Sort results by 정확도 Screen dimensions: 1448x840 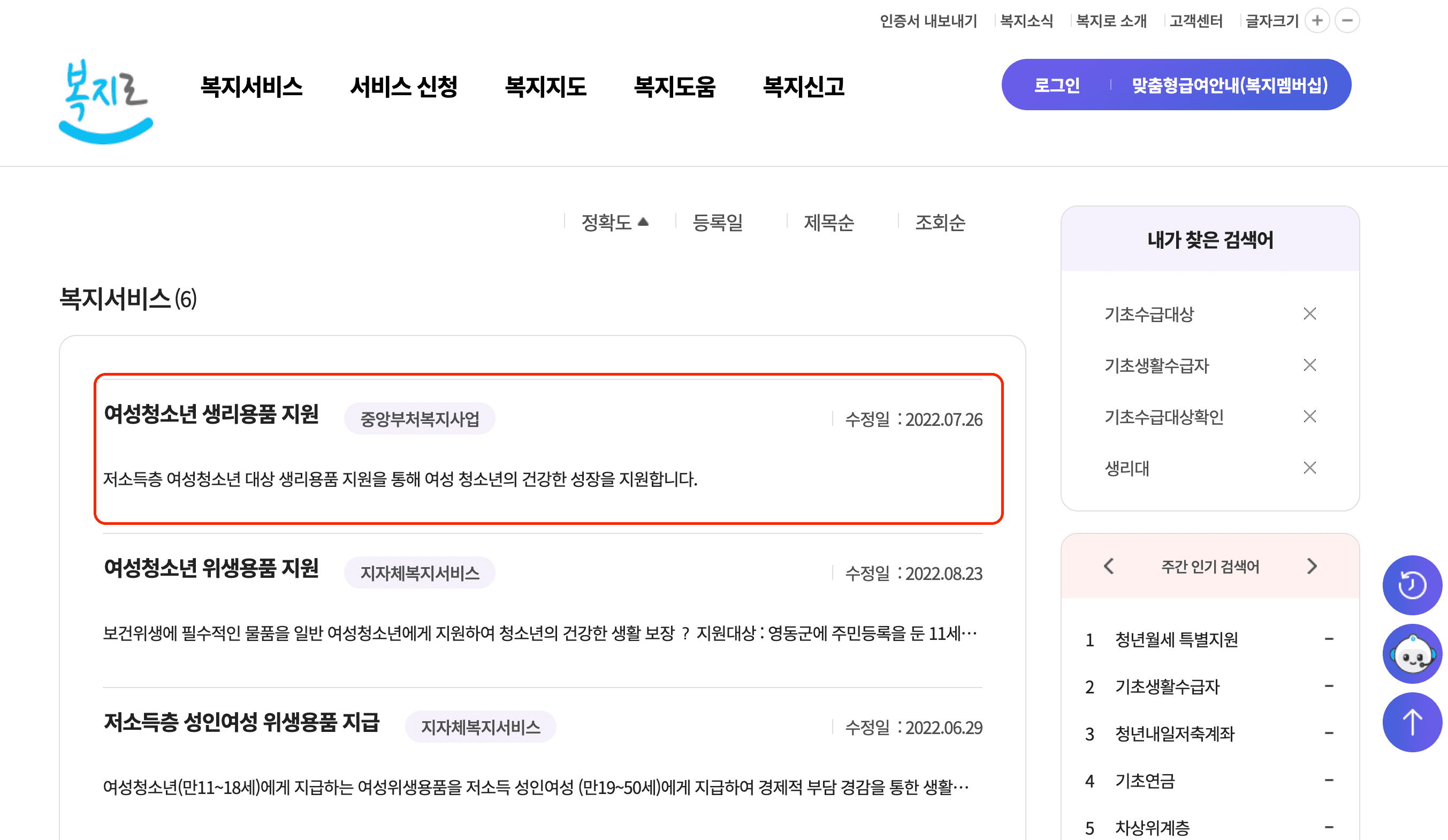(614, 223)
